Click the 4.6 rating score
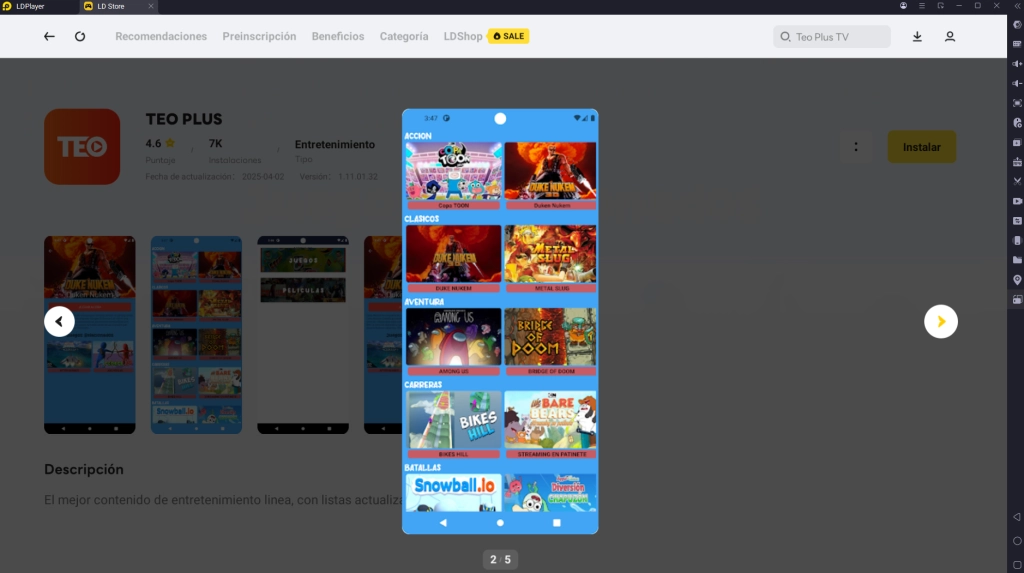 click(153, 143)
